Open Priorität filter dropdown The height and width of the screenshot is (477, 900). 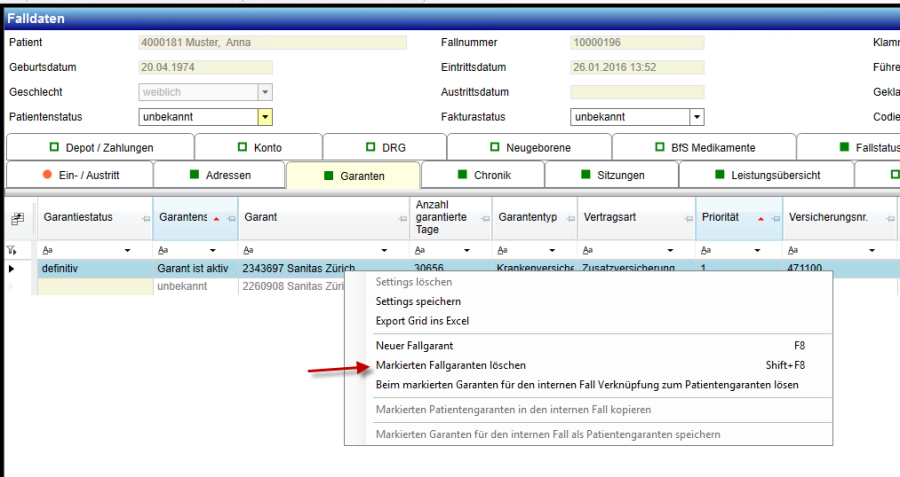(x=757, y=250)
